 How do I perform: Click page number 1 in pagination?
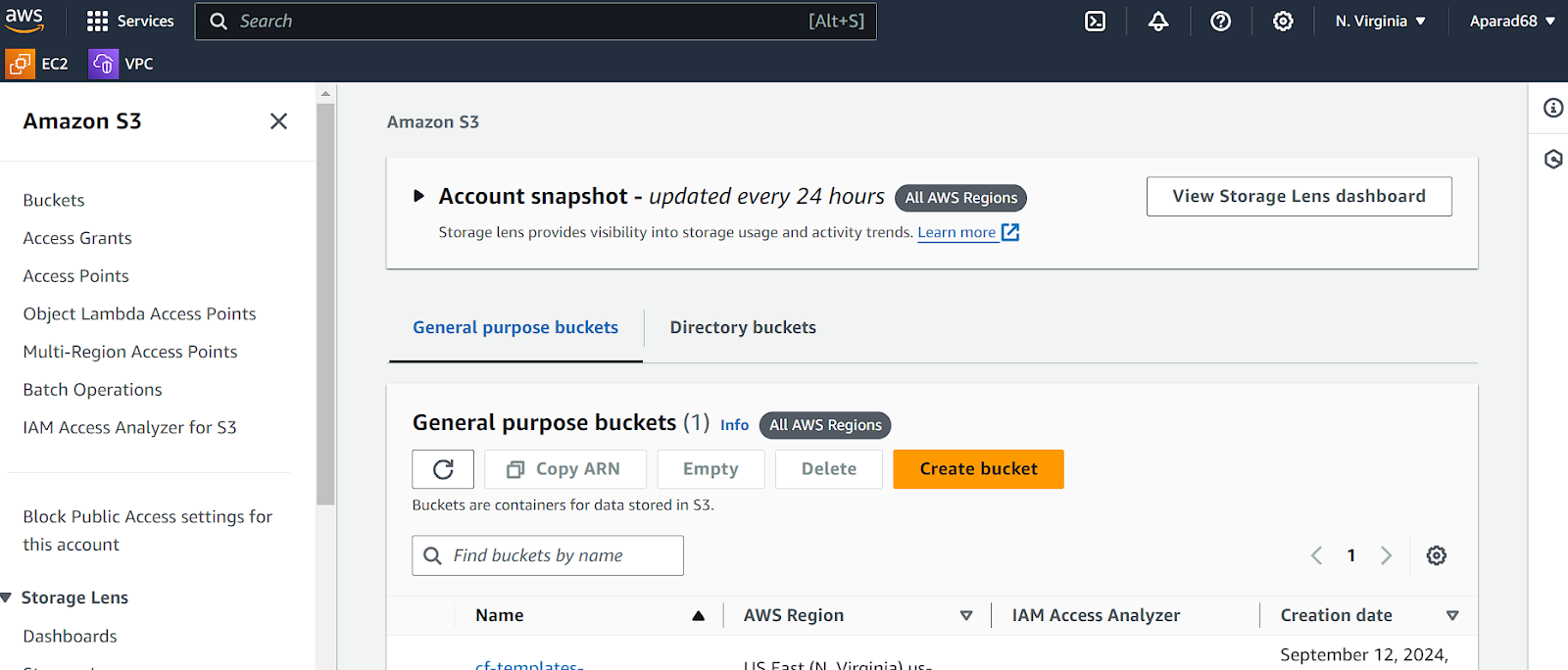coord(1351,555)
